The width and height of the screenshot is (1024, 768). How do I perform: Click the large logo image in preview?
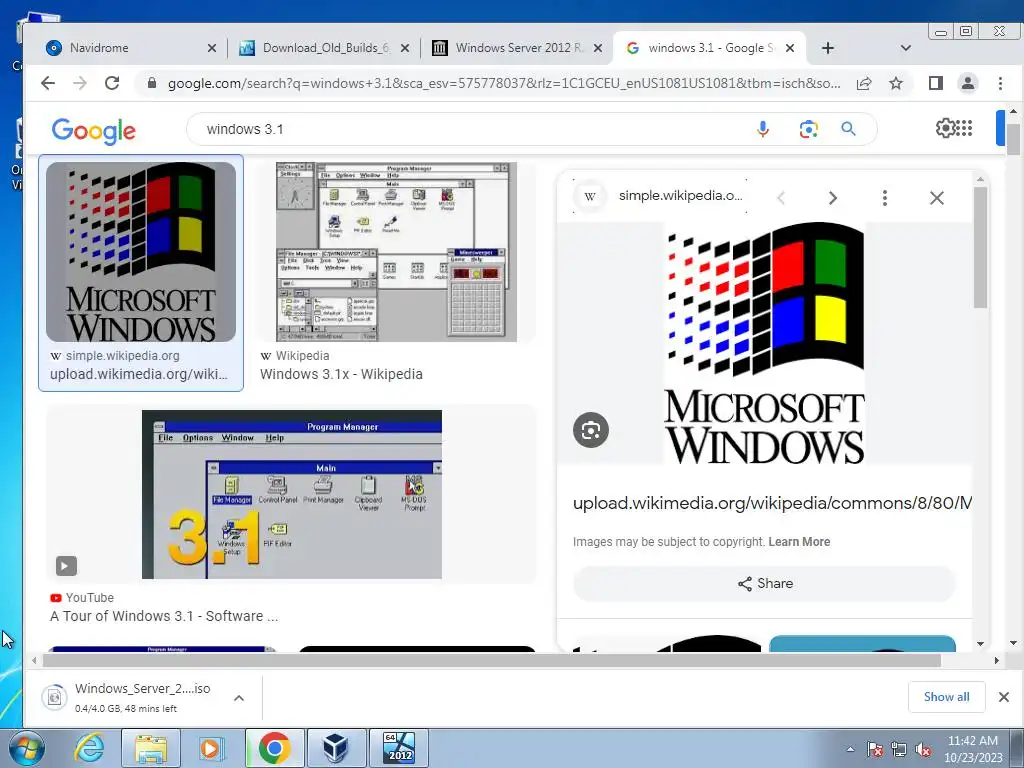(764, 343)
